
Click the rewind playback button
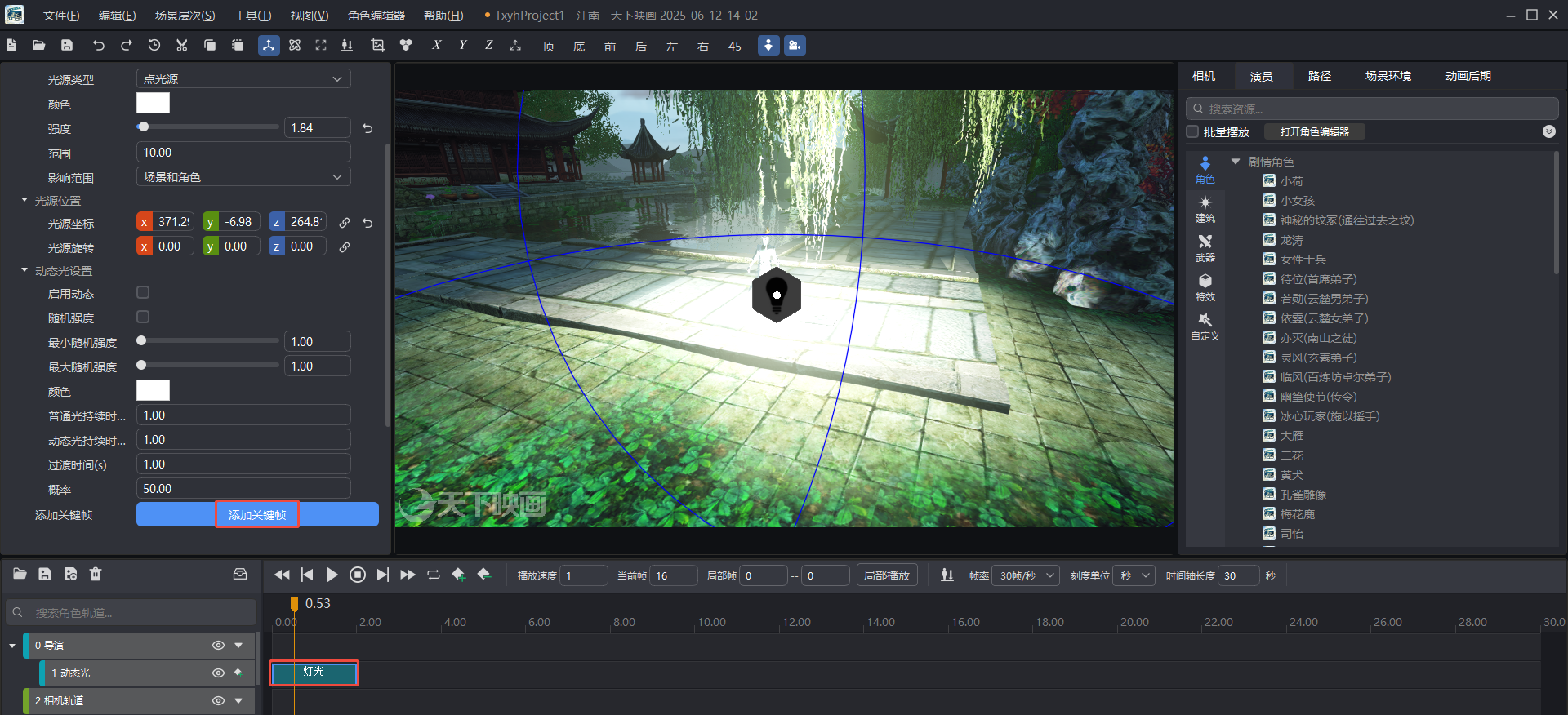pos(282,575)
